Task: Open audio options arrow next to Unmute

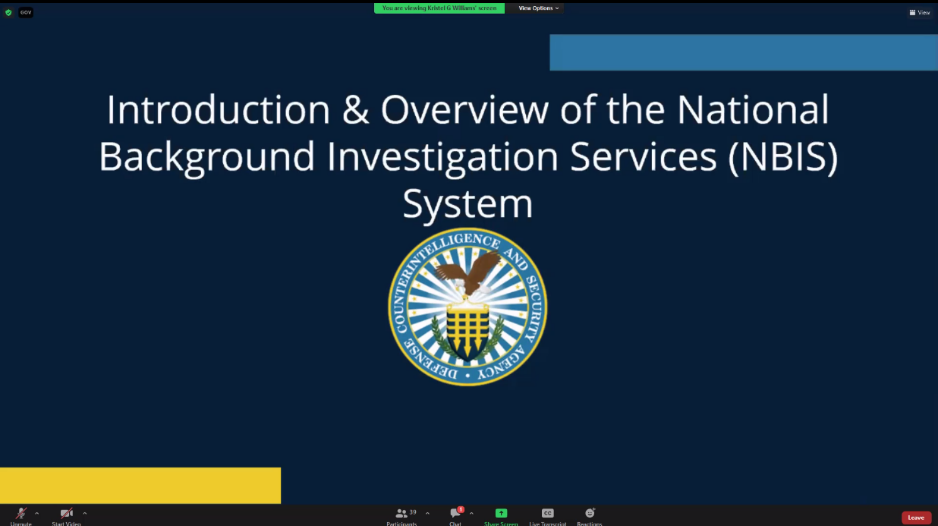Action: [37, 513]
